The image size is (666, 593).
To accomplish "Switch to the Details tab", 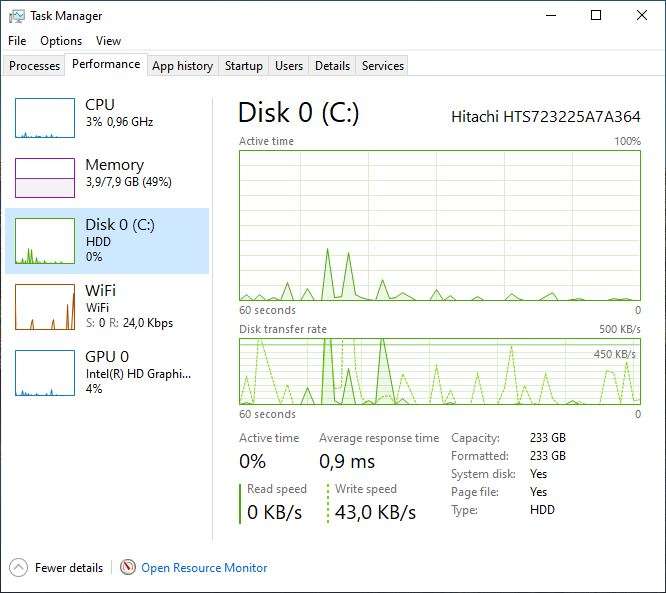I will click(x=332, y=66).
